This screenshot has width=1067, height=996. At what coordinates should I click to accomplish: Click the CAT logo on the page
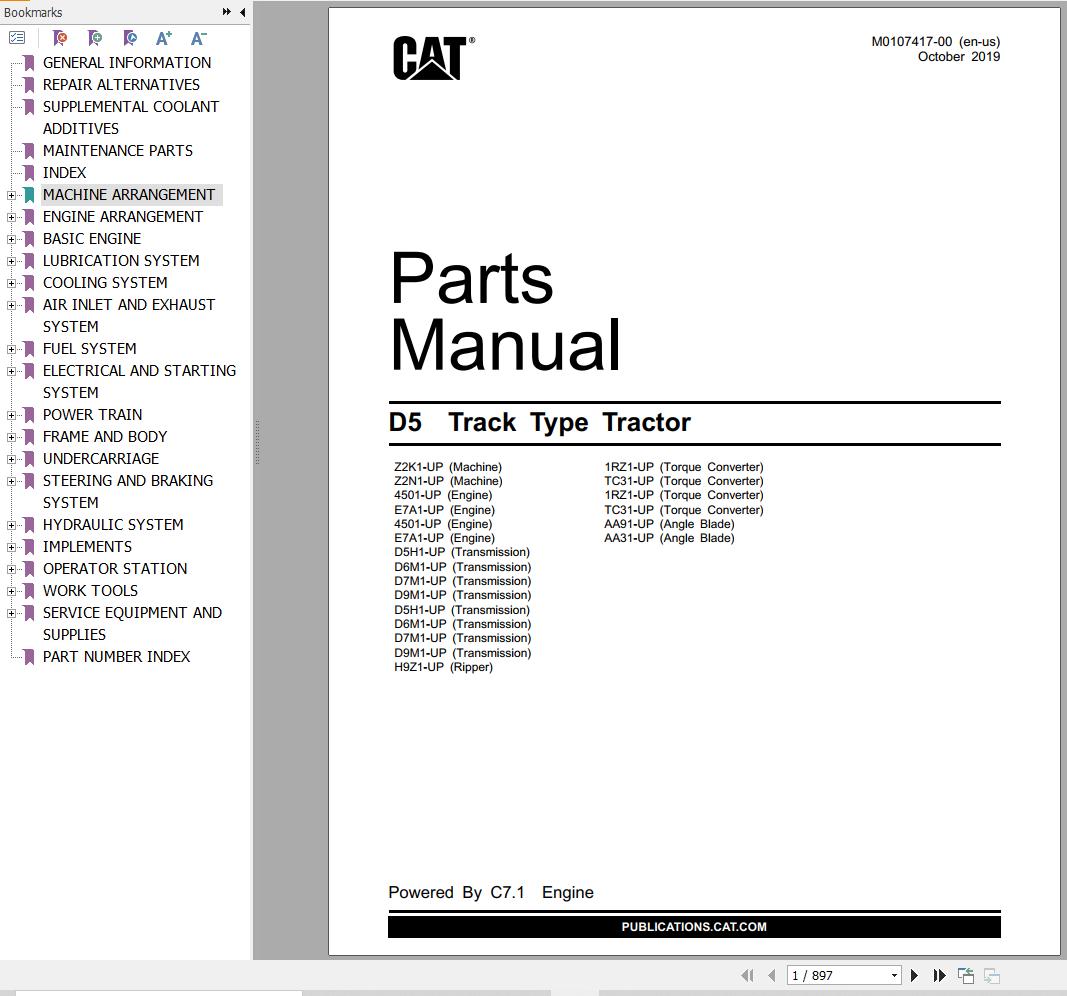tap(433, 58)
